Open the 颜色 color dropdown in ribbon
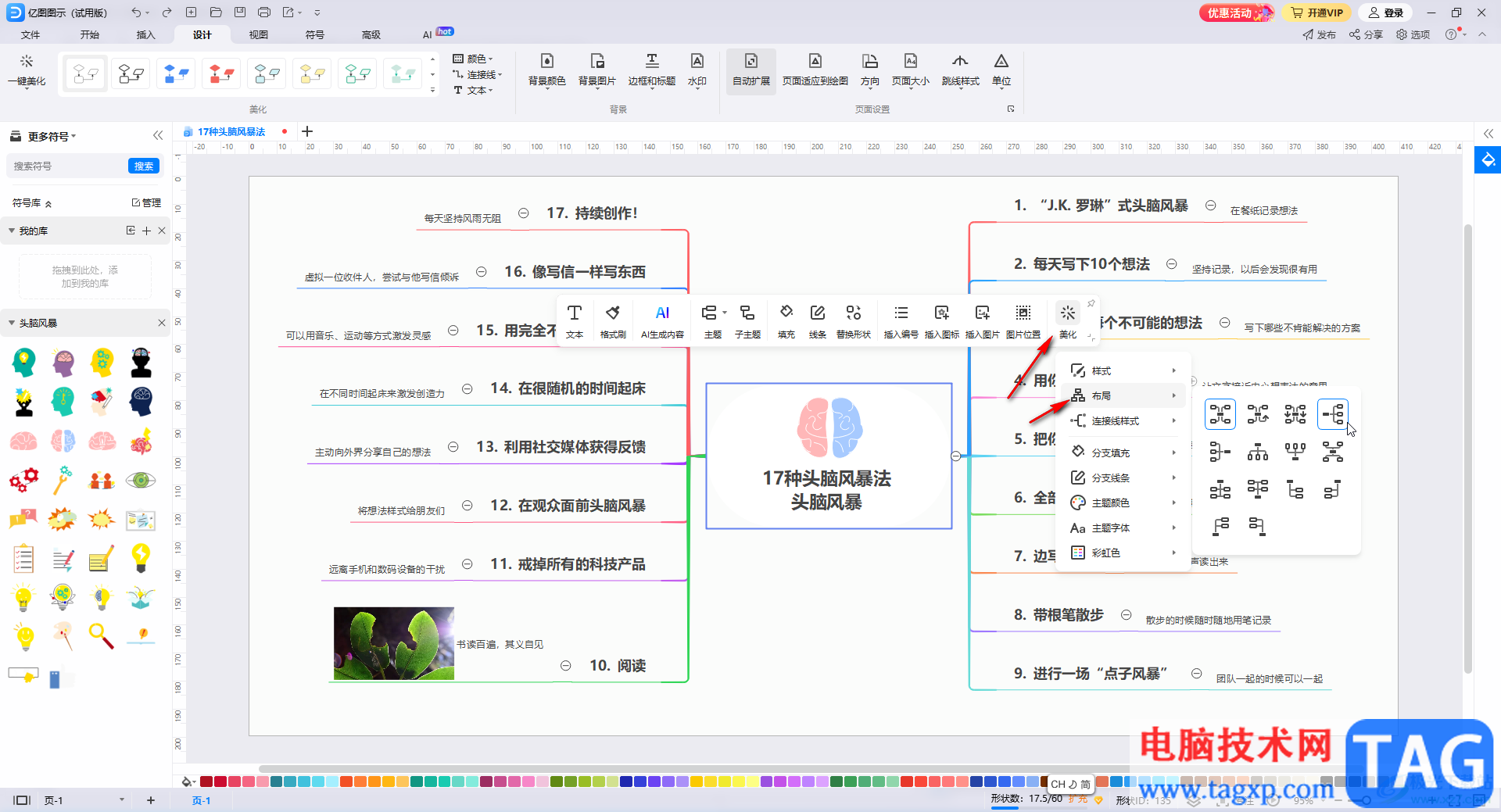The image size is (1501, 812). 474,59
